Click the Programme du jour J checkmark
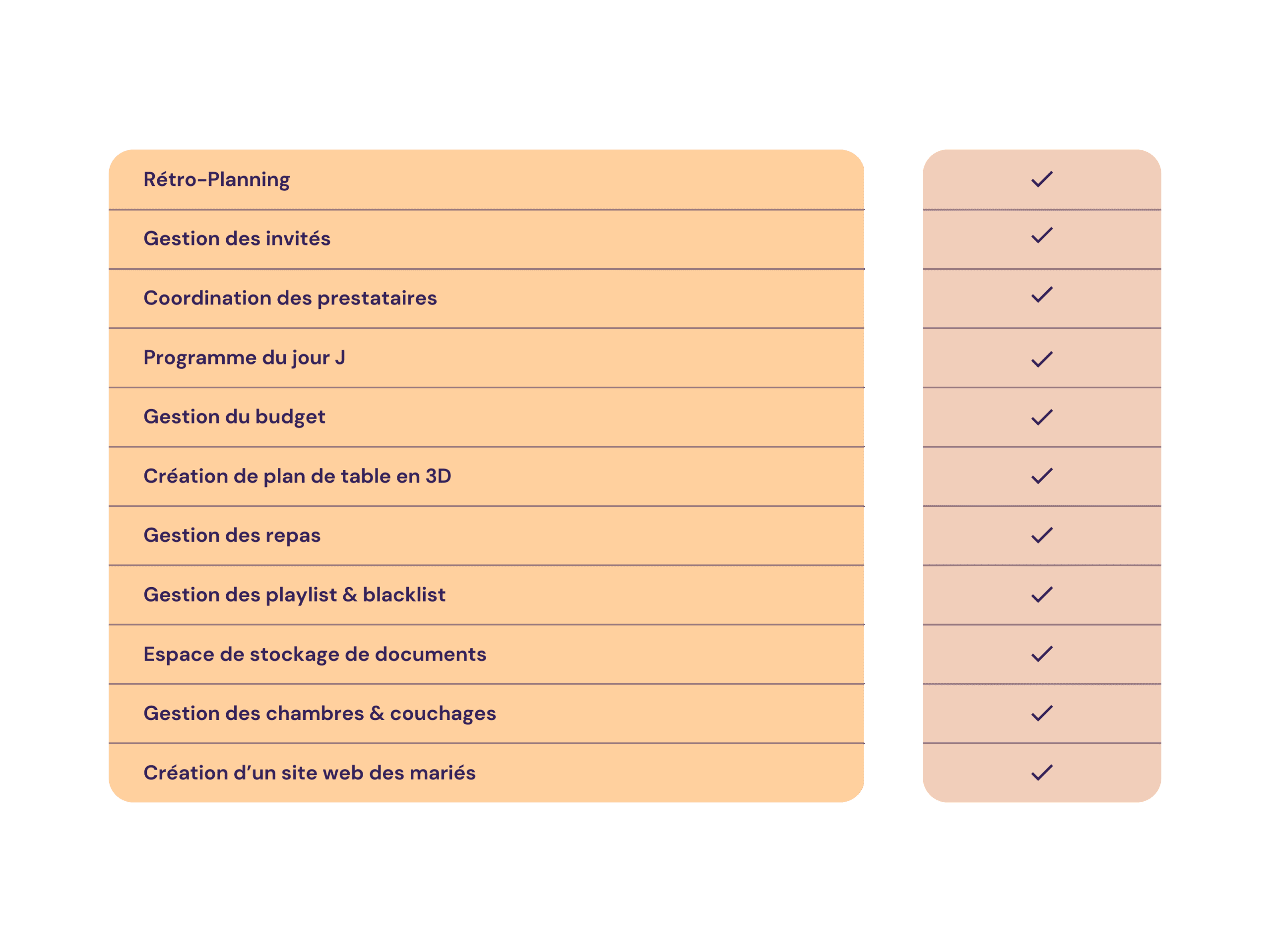1270x952 pixels. click(1041, 359)
